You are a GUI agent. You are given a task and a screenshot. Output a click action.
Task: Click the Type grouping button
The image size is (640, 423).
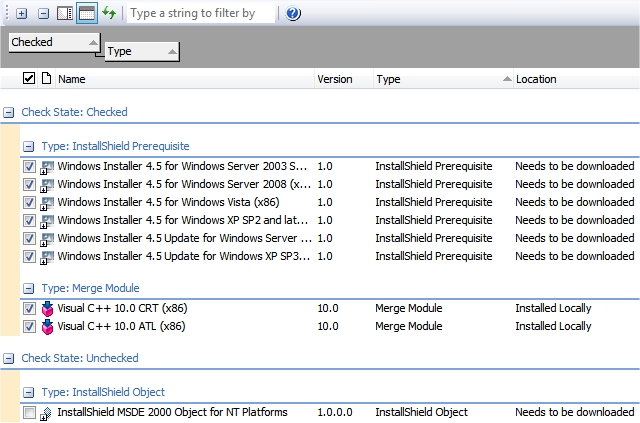pos(142,51)
